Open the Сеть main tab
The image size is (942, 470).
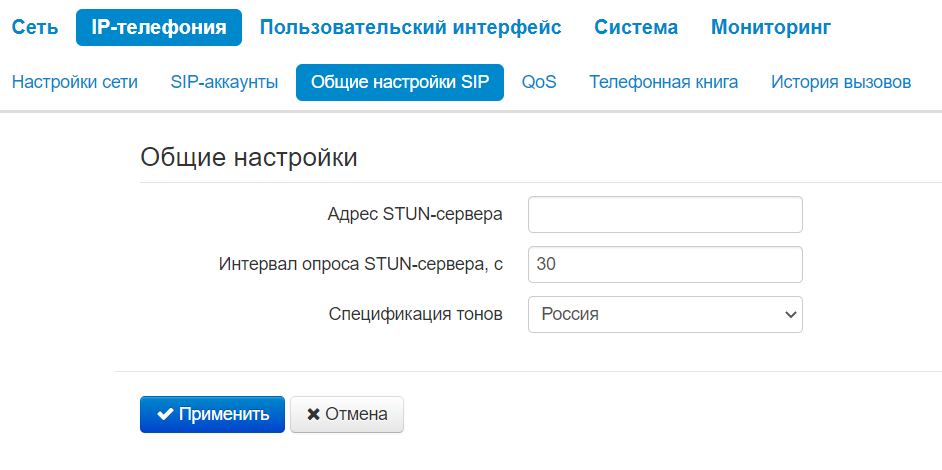[35, 27]
